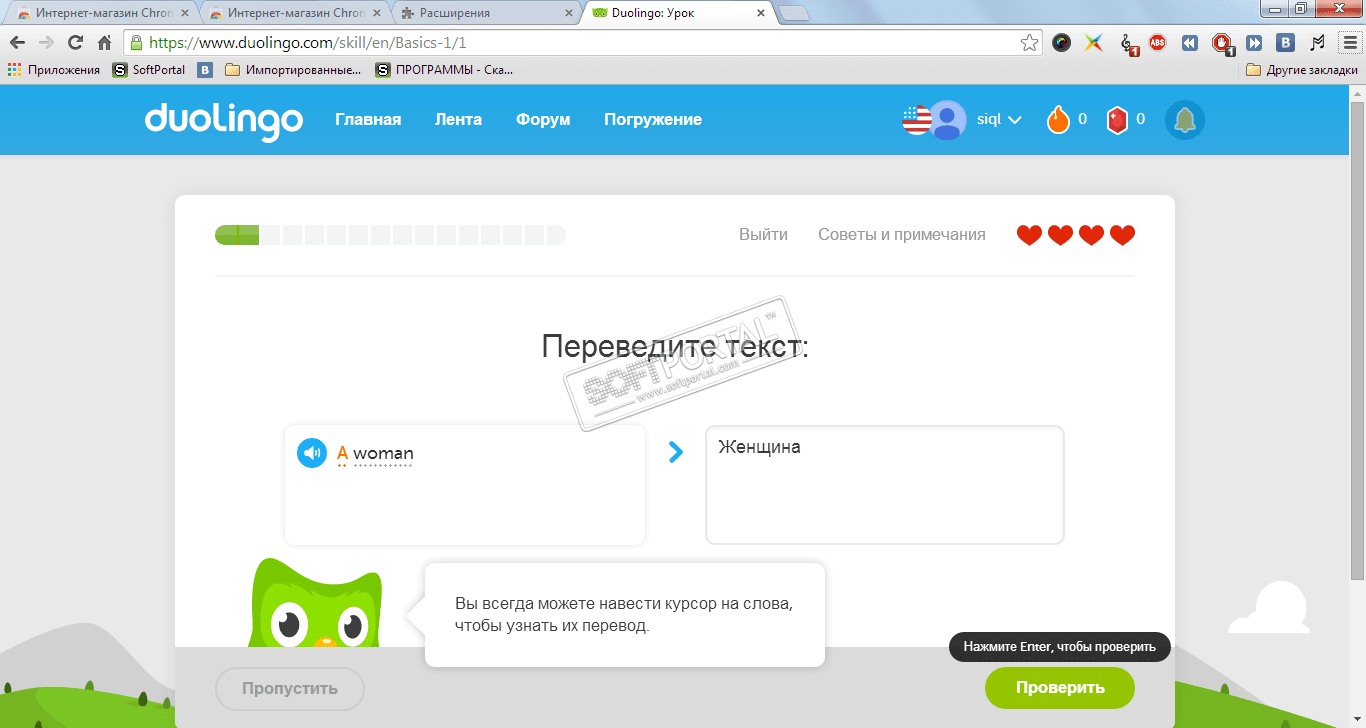Open the VK bookmark in bookmarks bar
Screen dimensions: 1366x728
click(x=205, y=70)
